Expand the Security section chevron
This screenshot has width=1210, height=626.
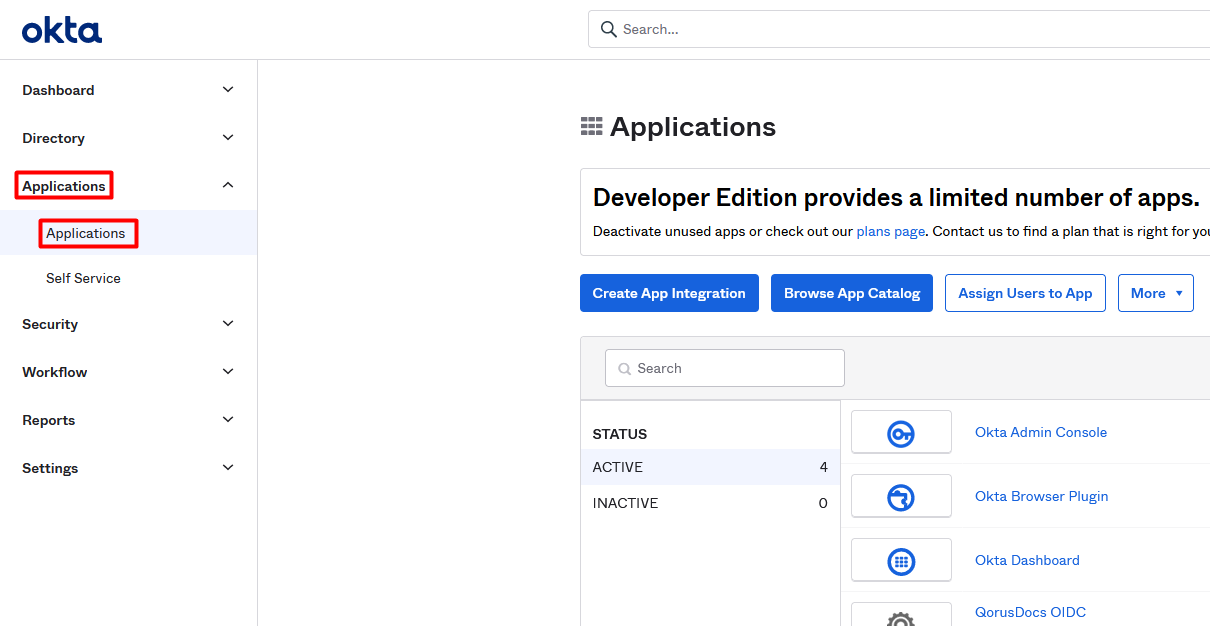(228, 324)
